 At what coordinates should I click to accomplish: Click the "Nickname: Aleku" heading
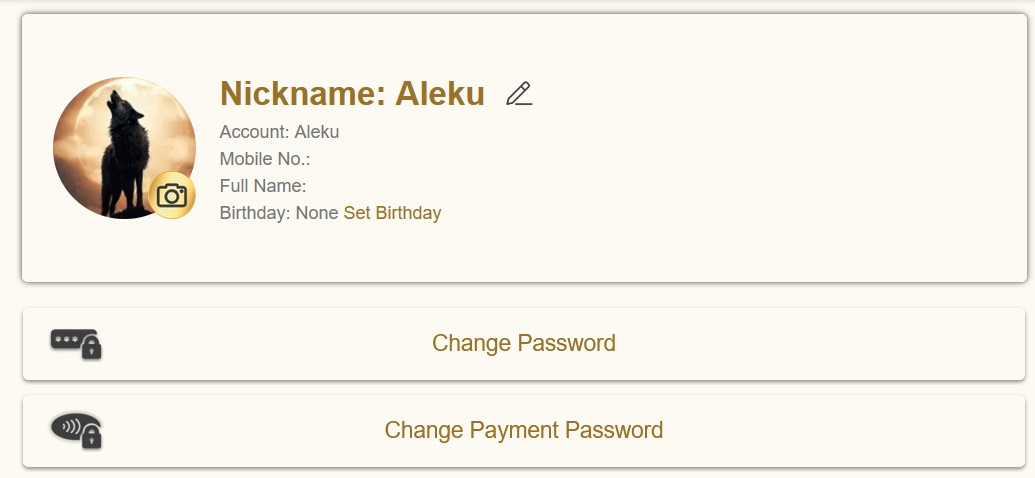pyautogui.click(x=352, y=94)
